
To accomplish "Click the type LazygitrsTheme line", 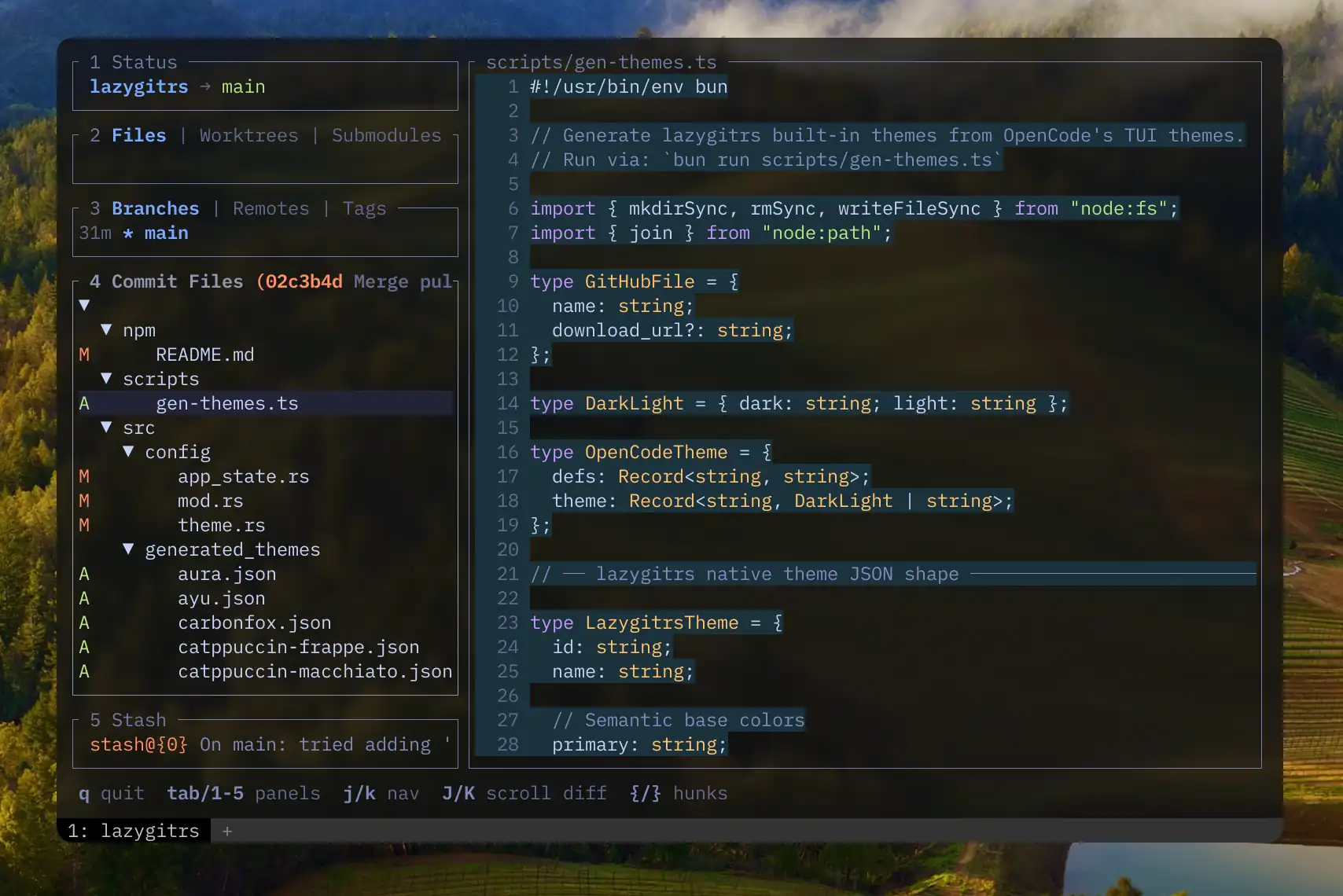I will pyautogui.click(x=657, y=622).
